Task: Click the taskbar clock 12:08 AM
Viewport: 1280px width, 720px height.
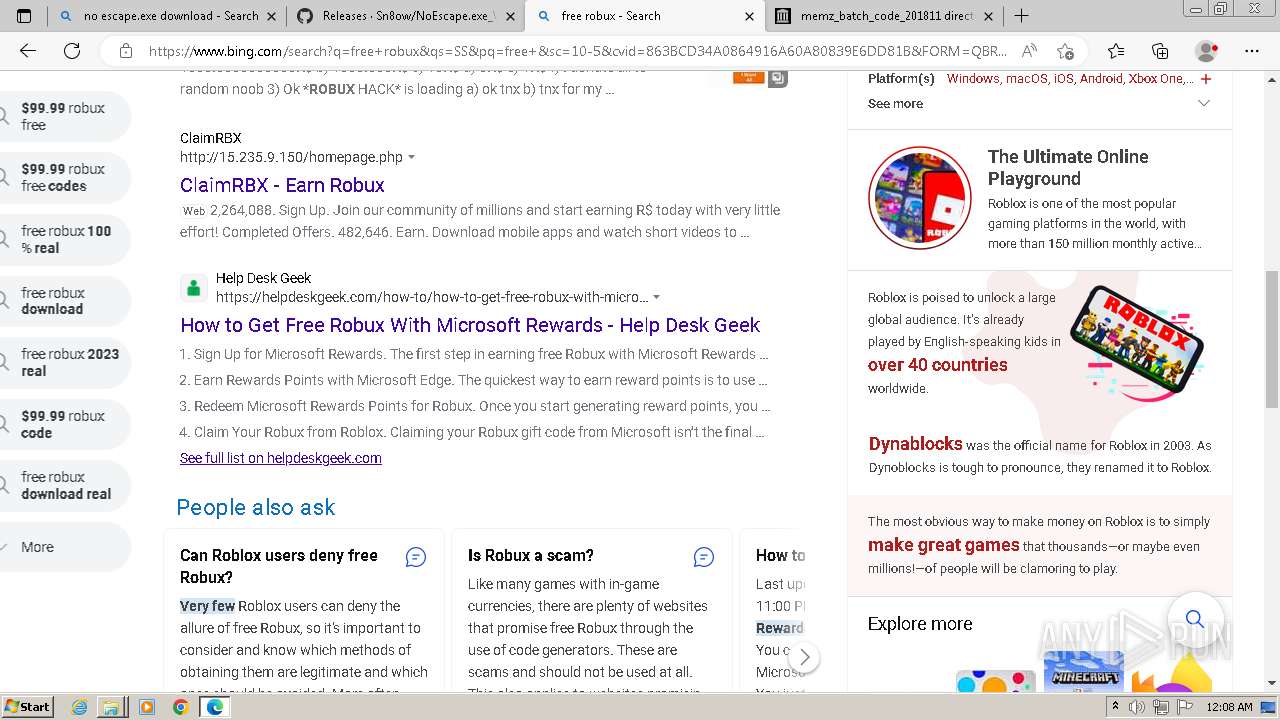Action: tap(1229, 707)
